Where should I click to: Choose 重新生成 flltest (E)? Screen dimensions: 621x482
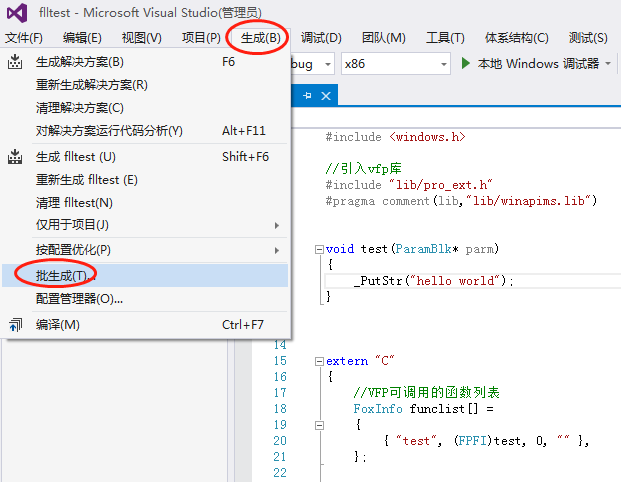point(145,180)
